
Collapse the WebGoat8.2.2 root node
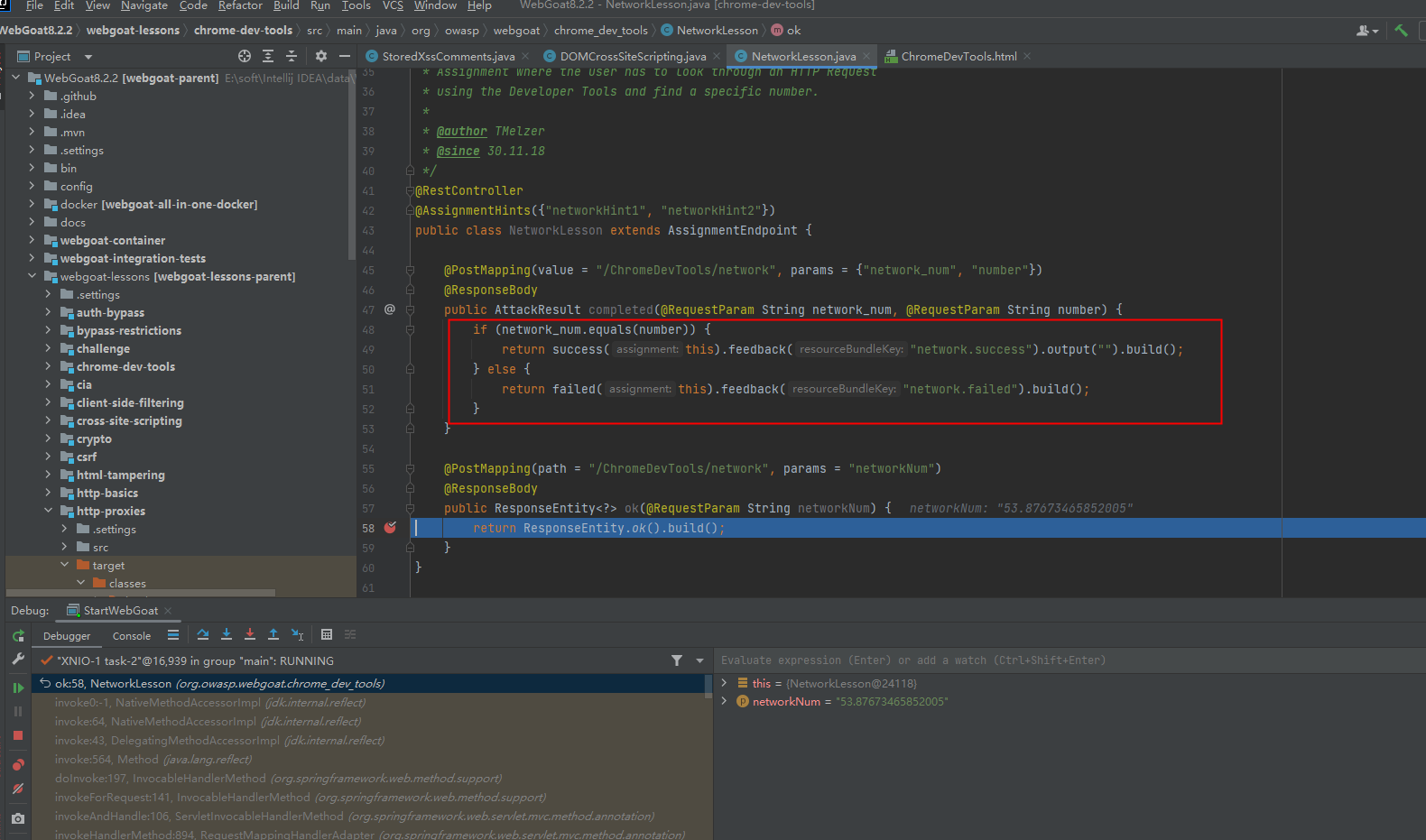[15, 78]
